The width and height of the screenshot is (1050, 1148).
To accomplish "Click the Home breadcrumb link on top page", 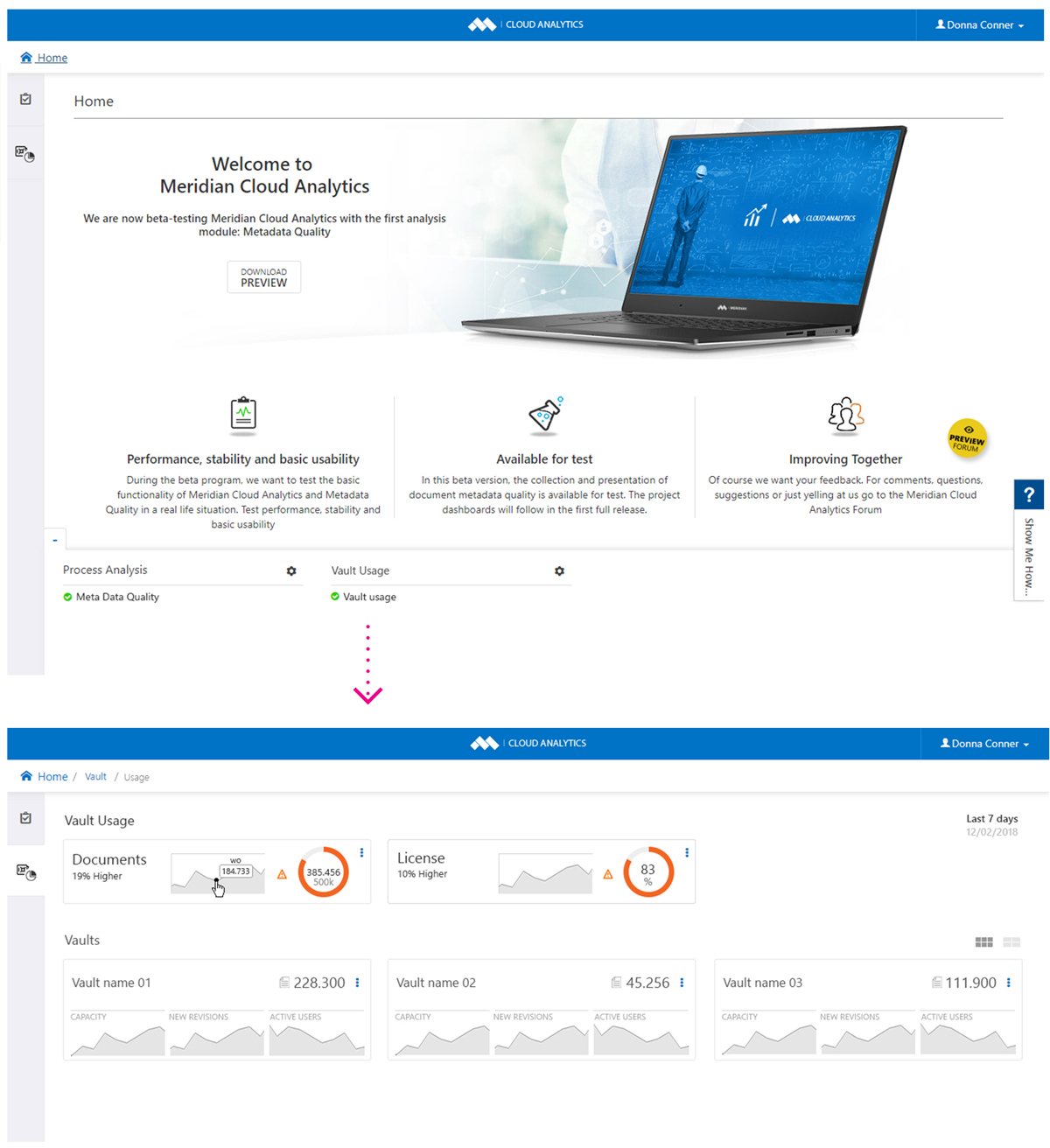I will tap(52, 58).
